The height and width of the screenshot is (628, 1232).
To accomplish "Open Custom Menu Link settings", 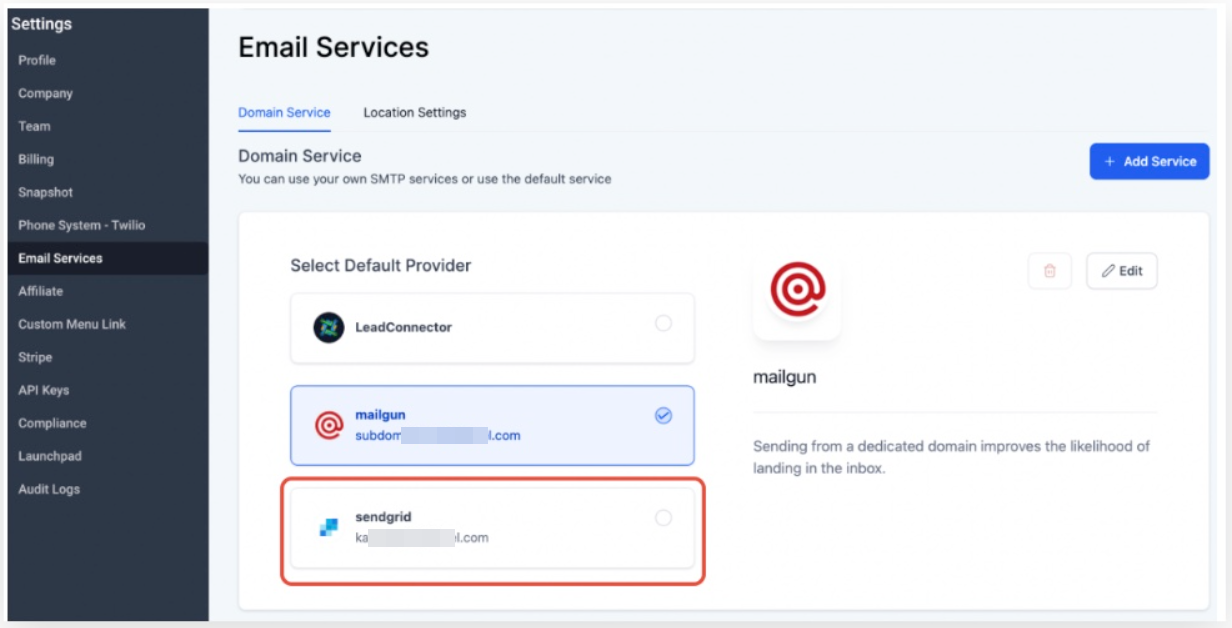I will pyautogui.click(x=72, y=324).
